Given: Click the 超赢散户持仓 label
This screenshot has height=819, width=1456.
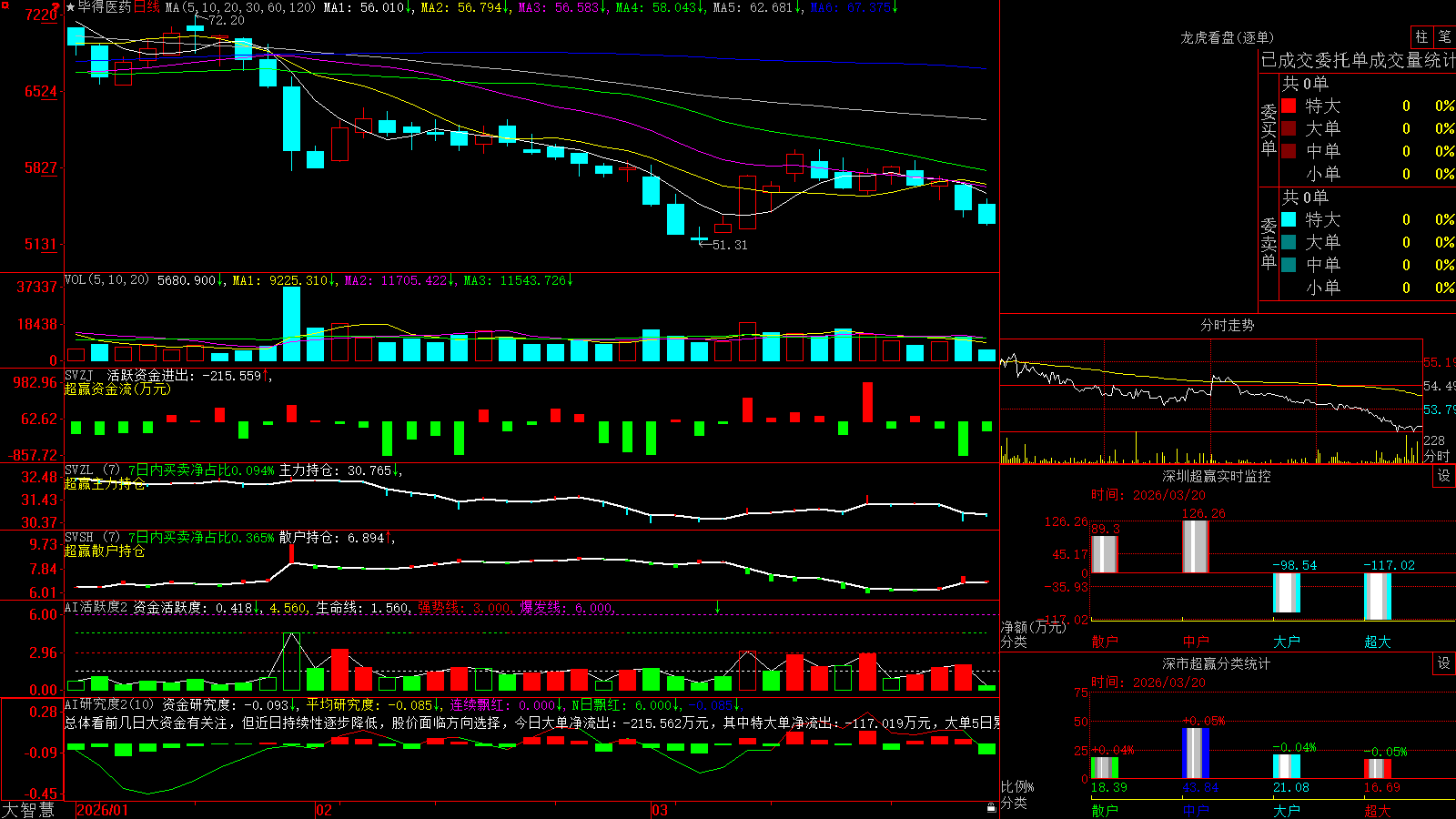Looking at the screenshot, I should 105,551.
